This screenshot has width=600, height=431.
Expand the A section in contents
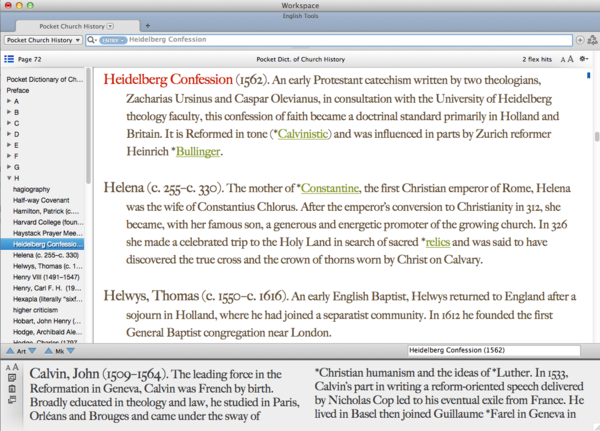[9, 101]
